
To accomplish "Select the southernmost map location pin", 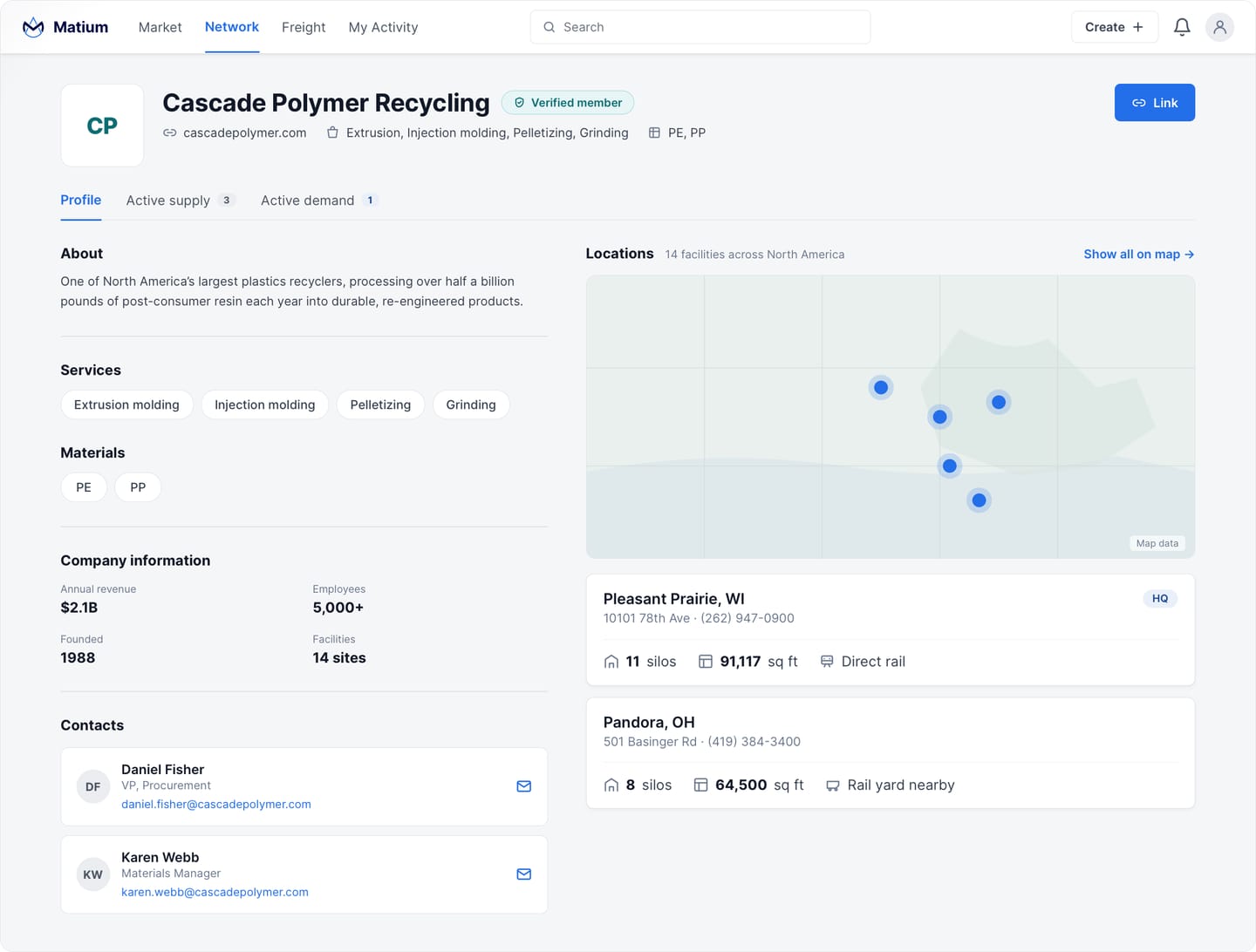I will point(979,500).
